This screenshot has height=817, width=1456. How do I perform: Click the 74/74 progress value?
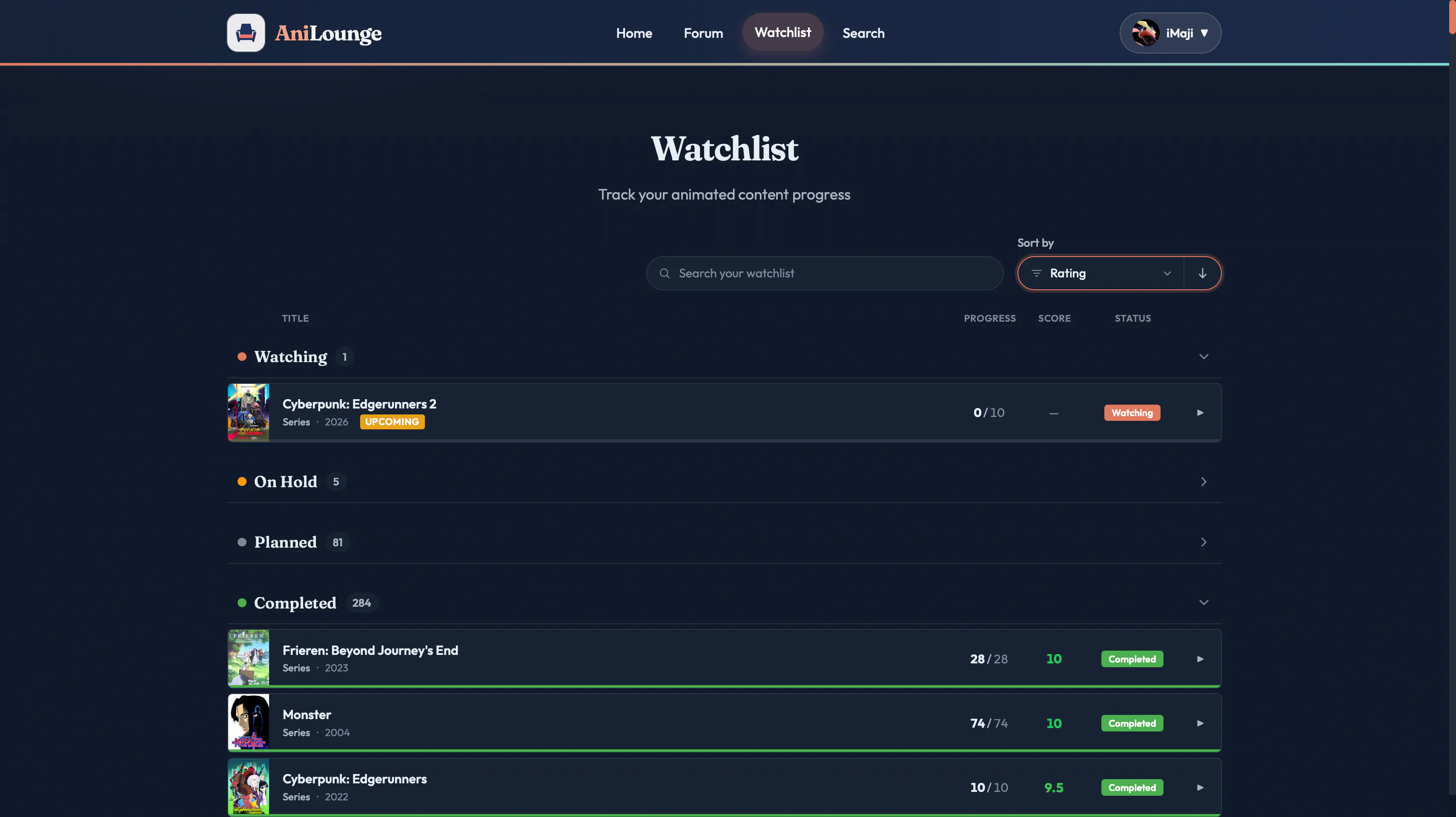pyautogui.click(x=989, y=723)
